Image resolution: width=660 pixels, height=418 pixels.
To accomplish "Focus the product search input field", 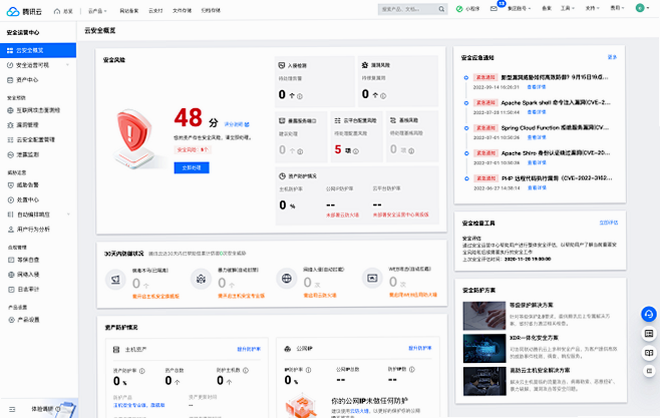I will pyautogui.click(x=407, y=9).
